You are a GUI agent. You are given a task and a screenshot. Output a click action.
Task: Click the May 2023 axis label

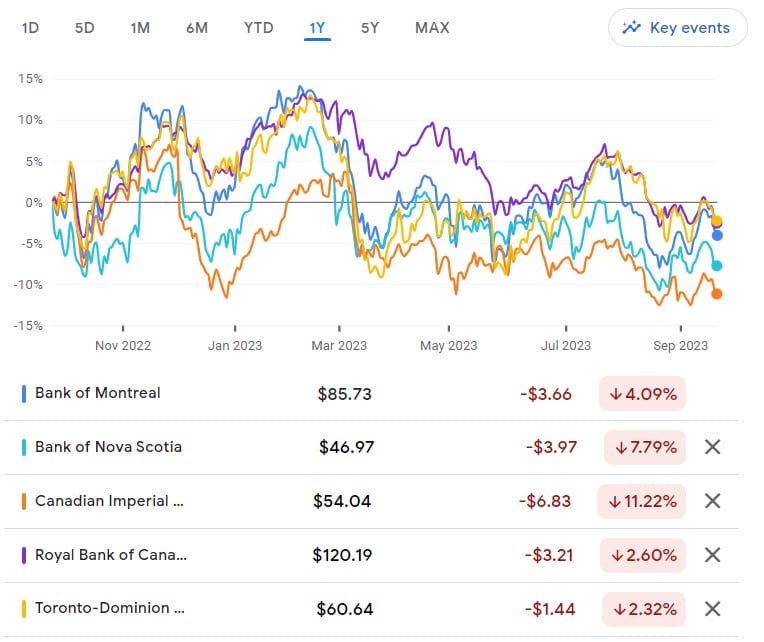(449, 345)
